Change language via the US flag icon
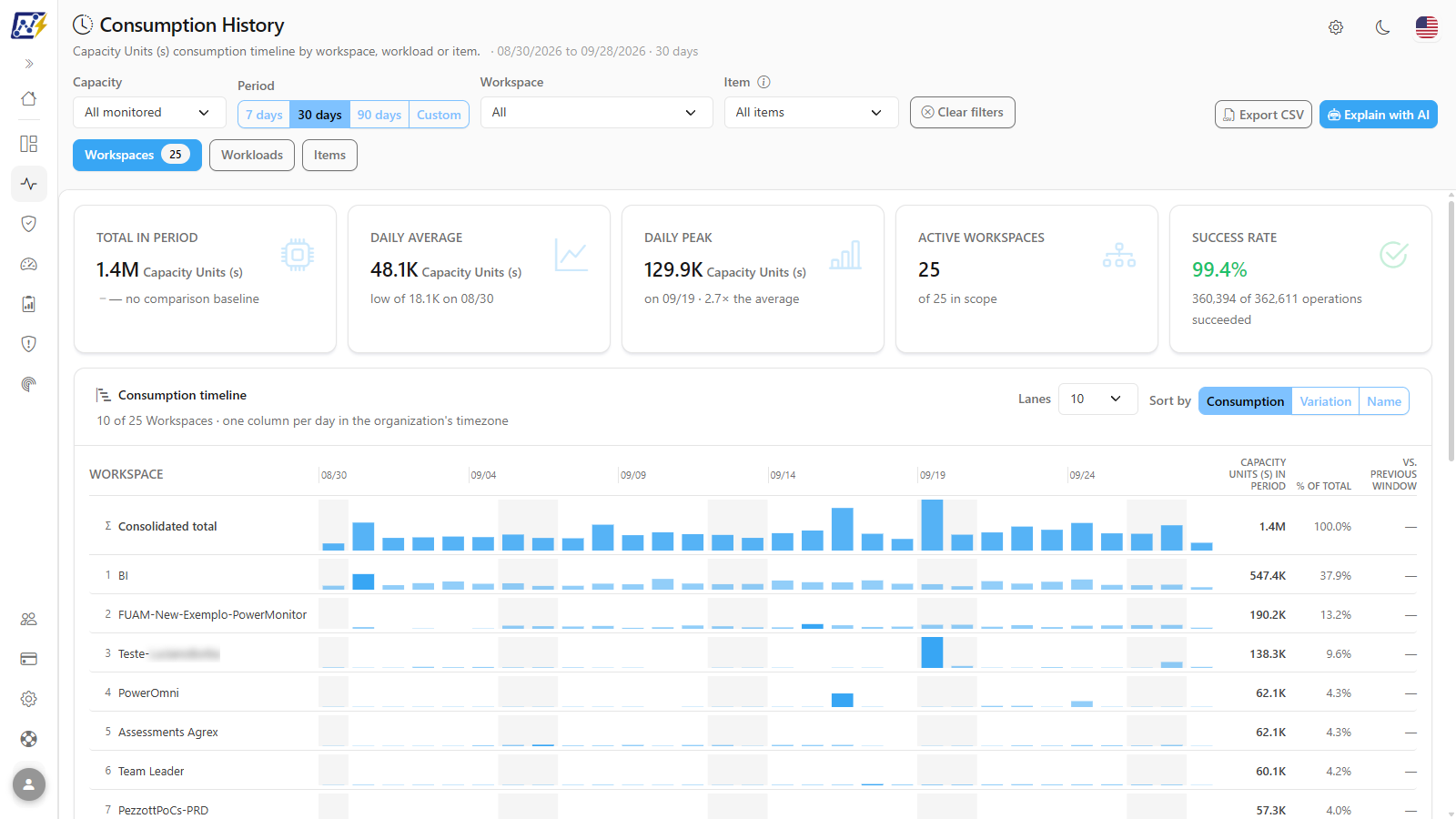 1427,27
